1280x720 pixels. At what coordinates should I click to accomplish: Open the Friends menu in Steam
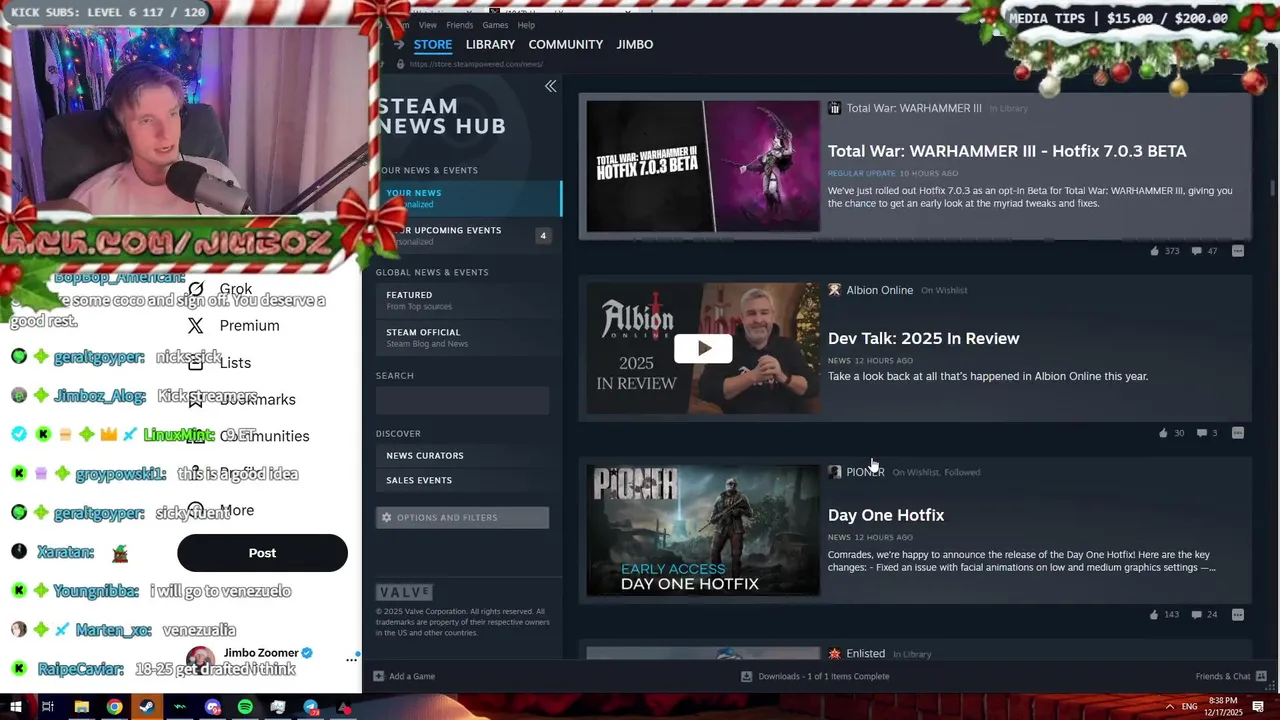click(x=460, y=25)
